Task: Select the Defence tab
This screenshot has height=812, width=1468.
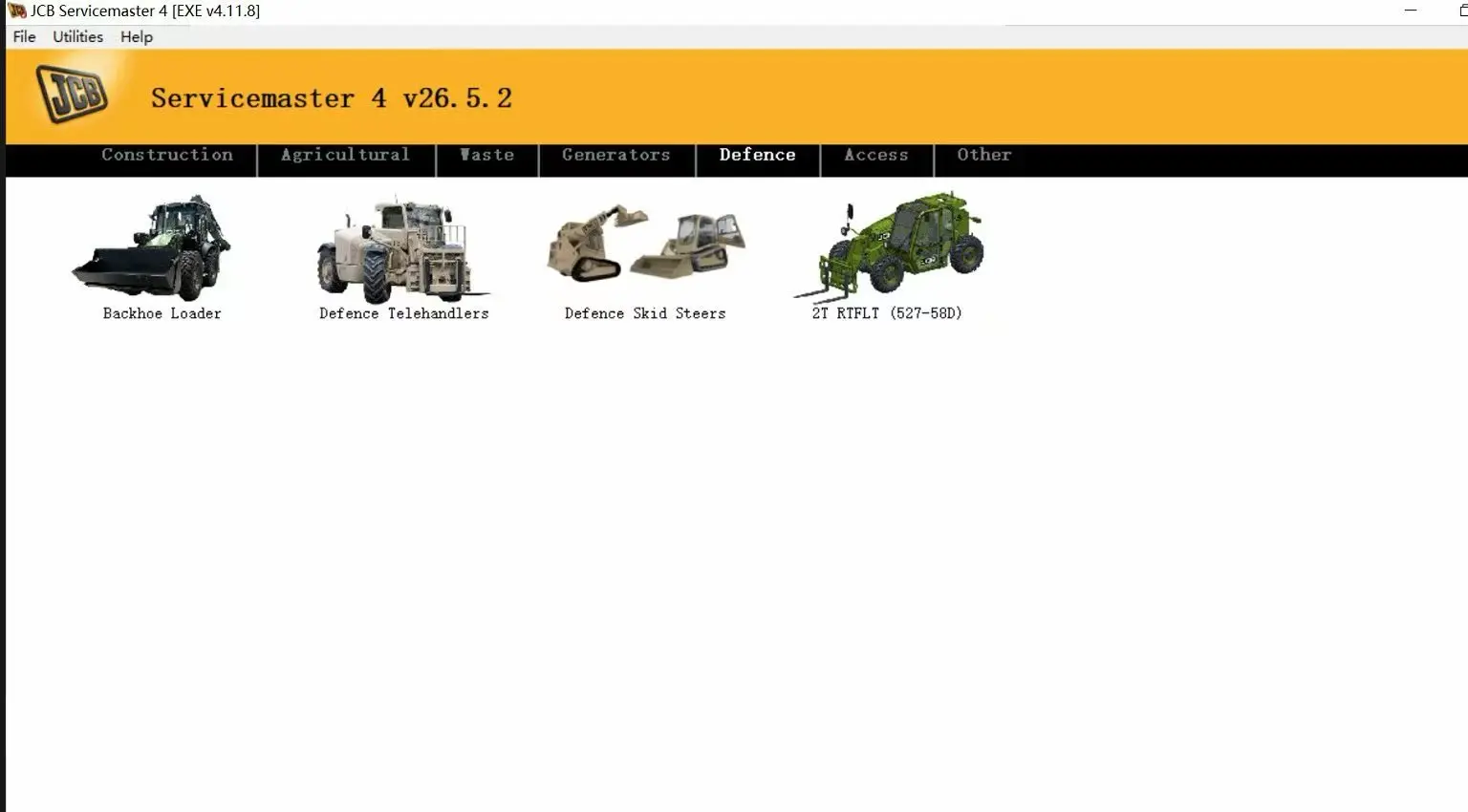Action: coord(757,155)
